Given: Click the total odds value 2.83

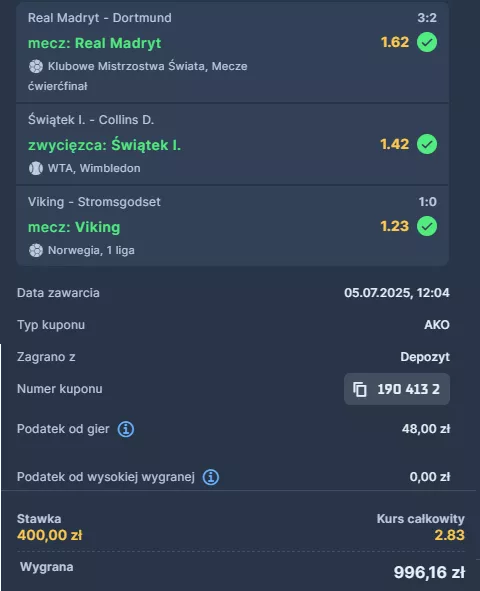Looking at the screenshot, I should (x=449, y=535).
